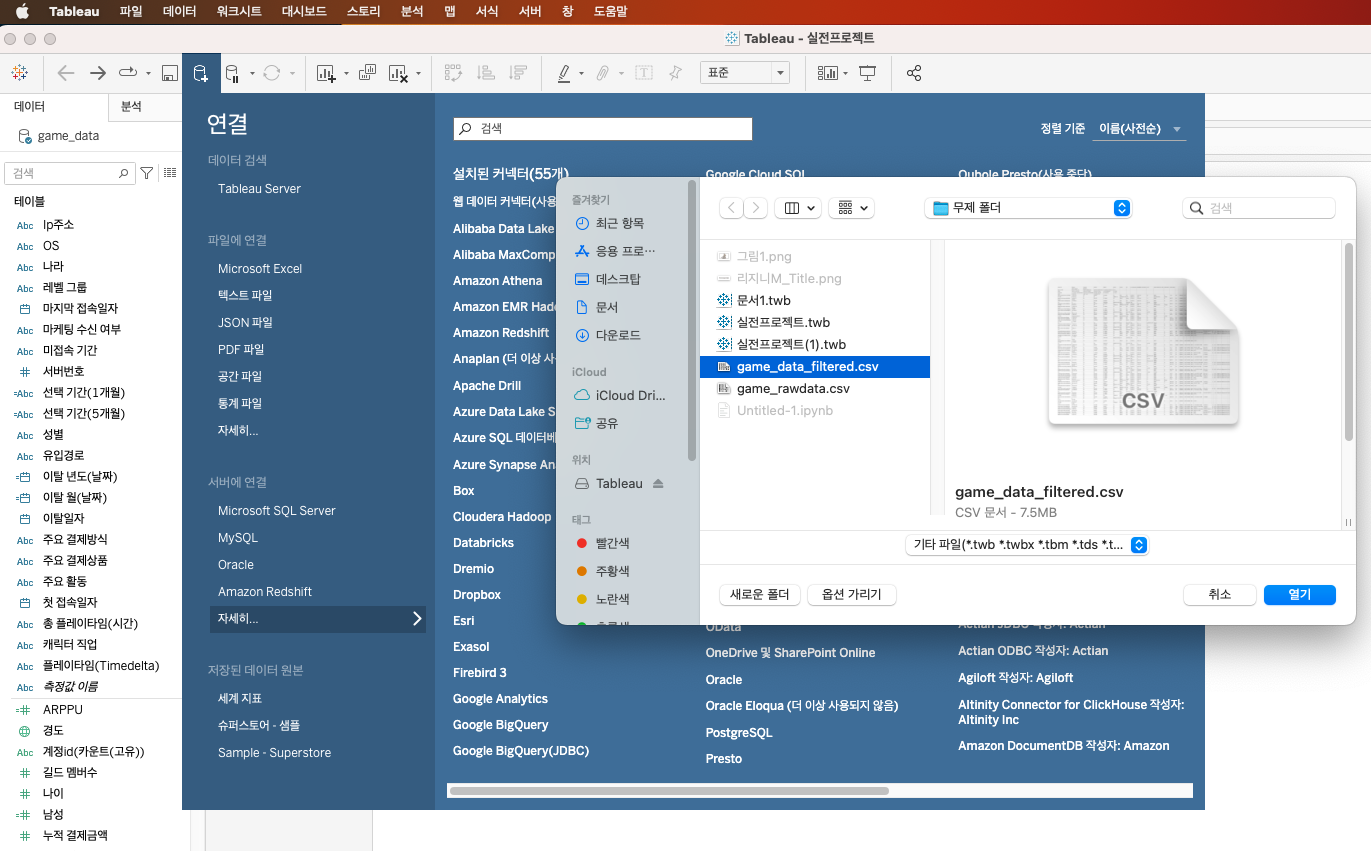Click the pause auto updates icon
1371x851 pixels.
coord(232,73)
